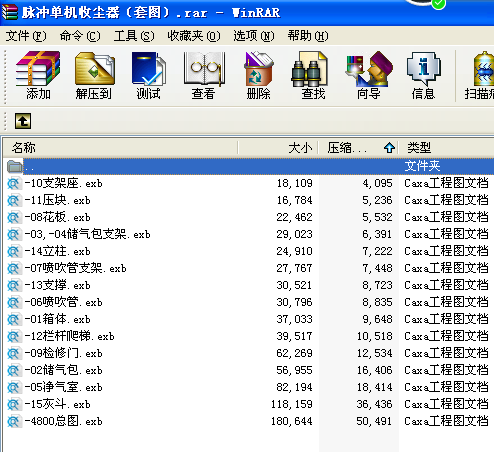This screenshot has width=494, height=452.
Task: Open the File (文件) menu
Action: (x=26, y=36)
